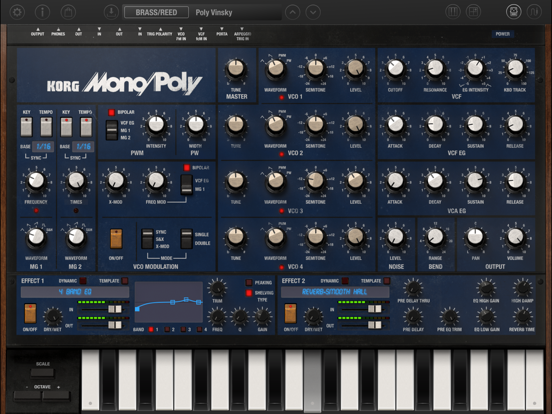Tap the VCO 1 red LED indicator
Screen dimensions: 552x414
click(x=282, y=97)
